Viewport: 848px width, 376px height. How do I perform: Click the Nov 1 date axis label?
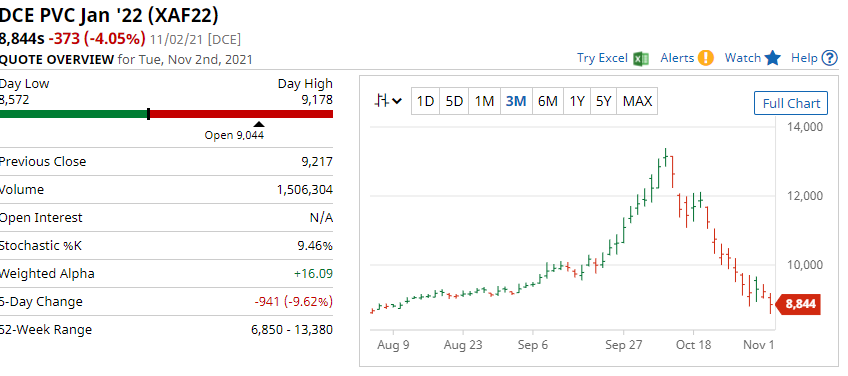[x=758, y=345]
